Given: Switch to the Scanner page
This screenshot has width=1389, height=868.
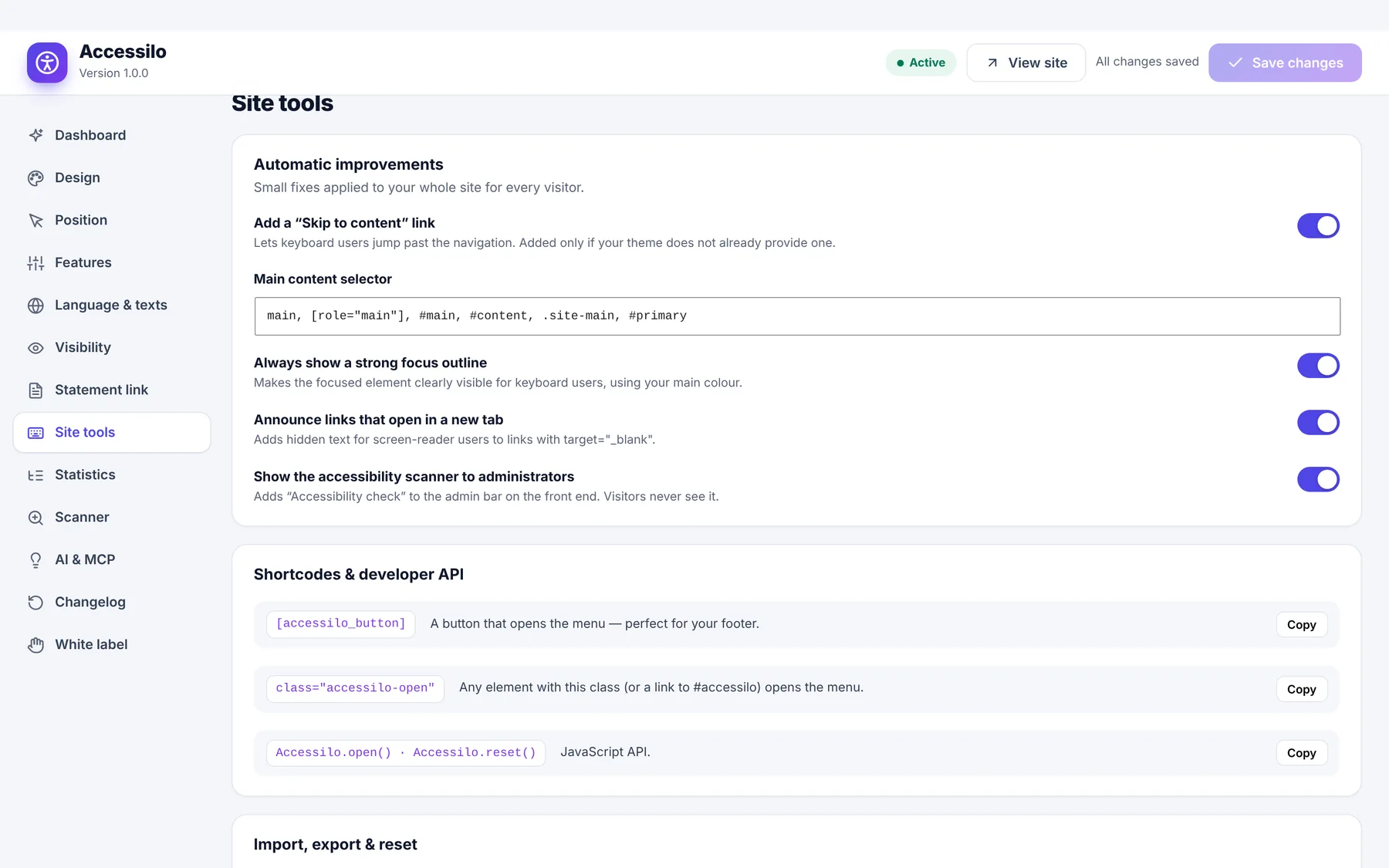Looking at the screenshot, I should coord(112,517).
